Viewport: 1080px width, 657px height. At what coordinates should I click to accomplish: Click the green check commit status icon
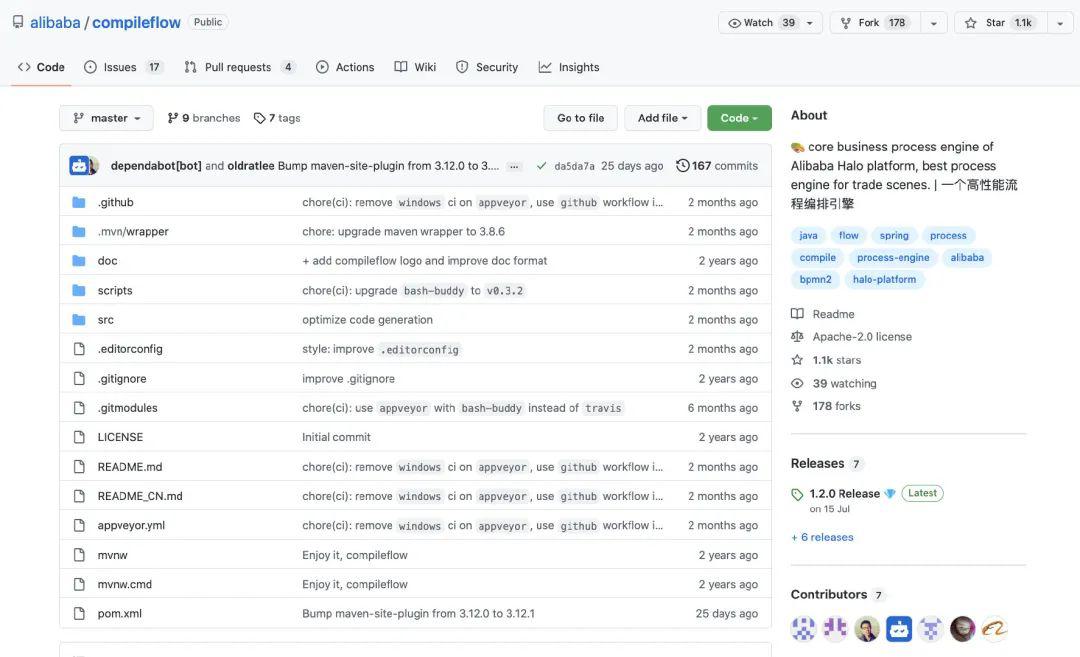point(541,166)
